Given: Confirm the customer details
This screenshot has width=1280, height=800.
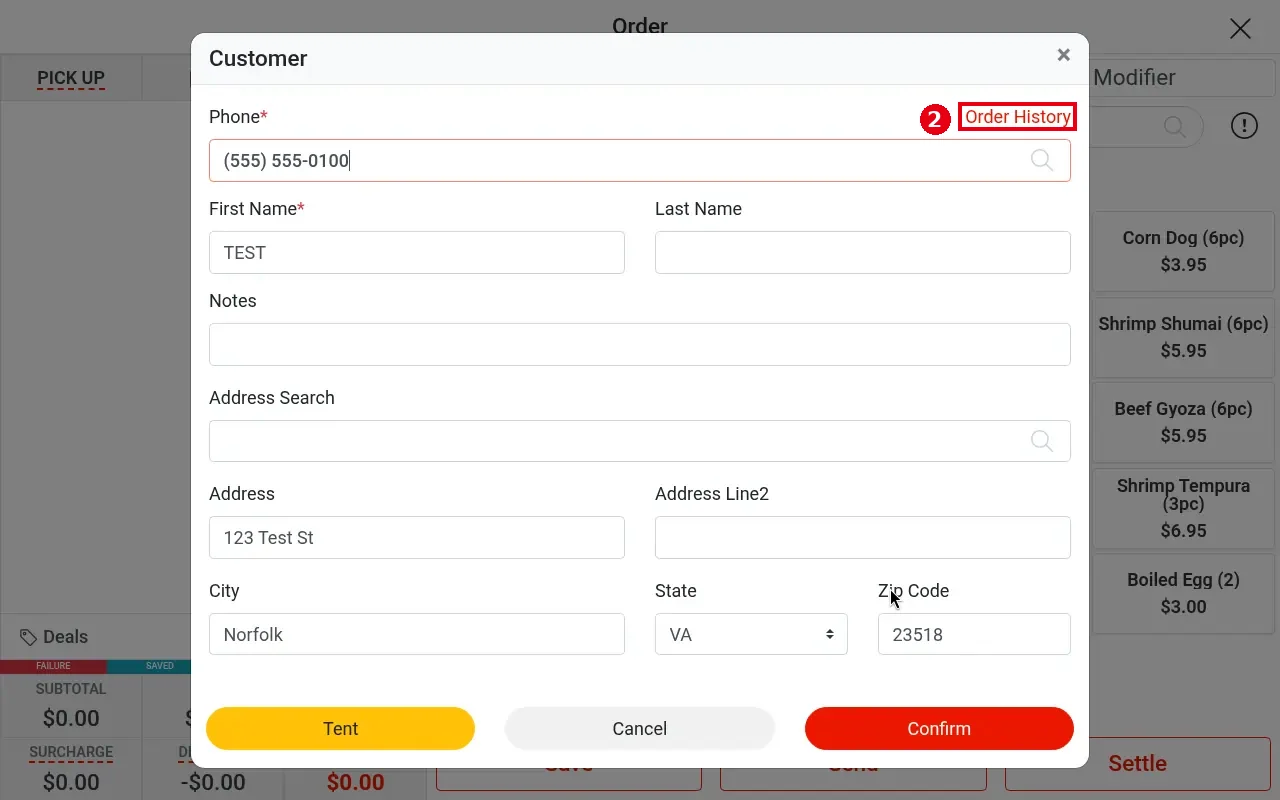Looking at the screenshot, I should coord(939,728).
